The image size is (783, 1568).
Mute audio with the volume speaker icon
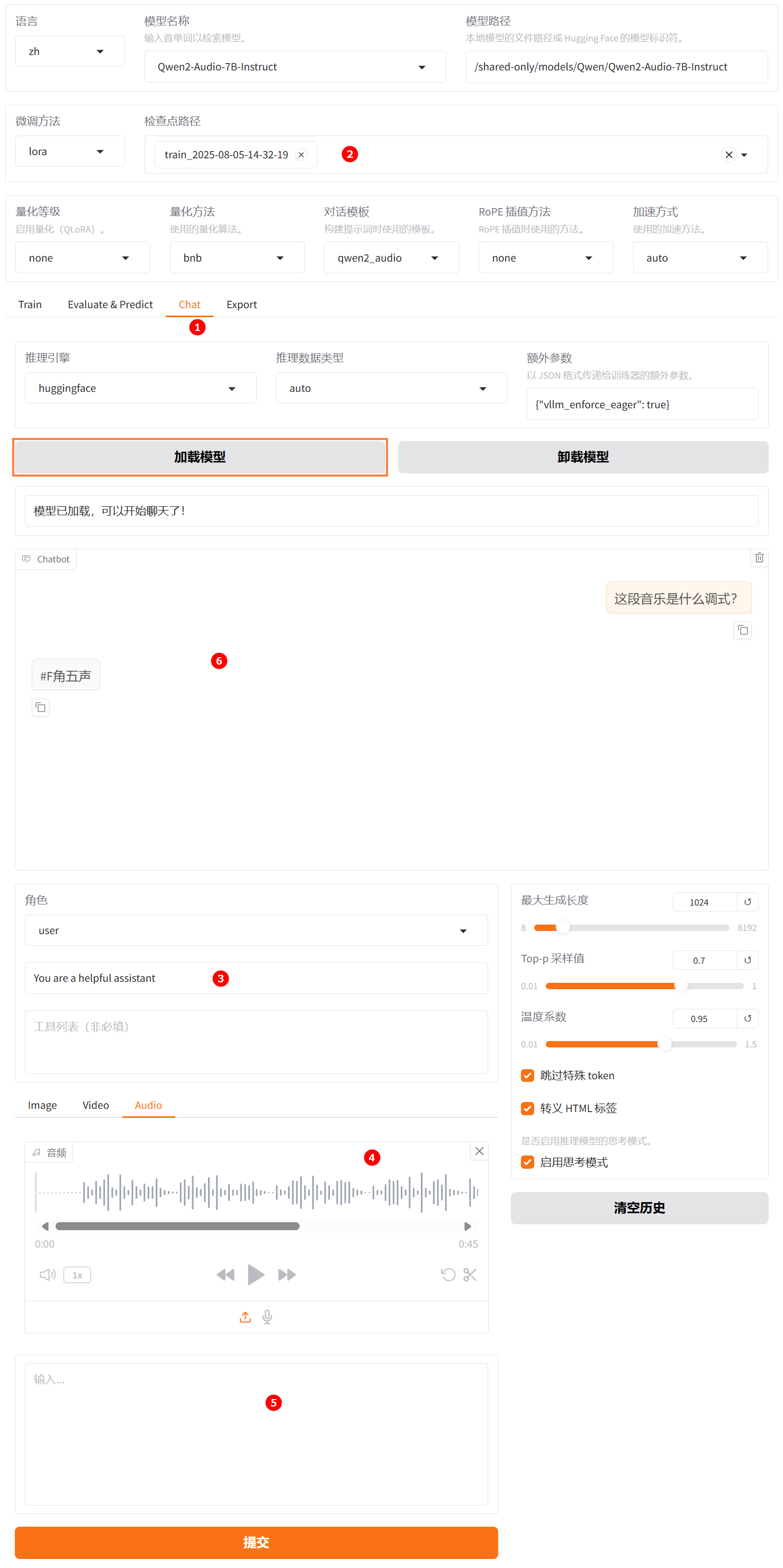[x=47, y=1274]
